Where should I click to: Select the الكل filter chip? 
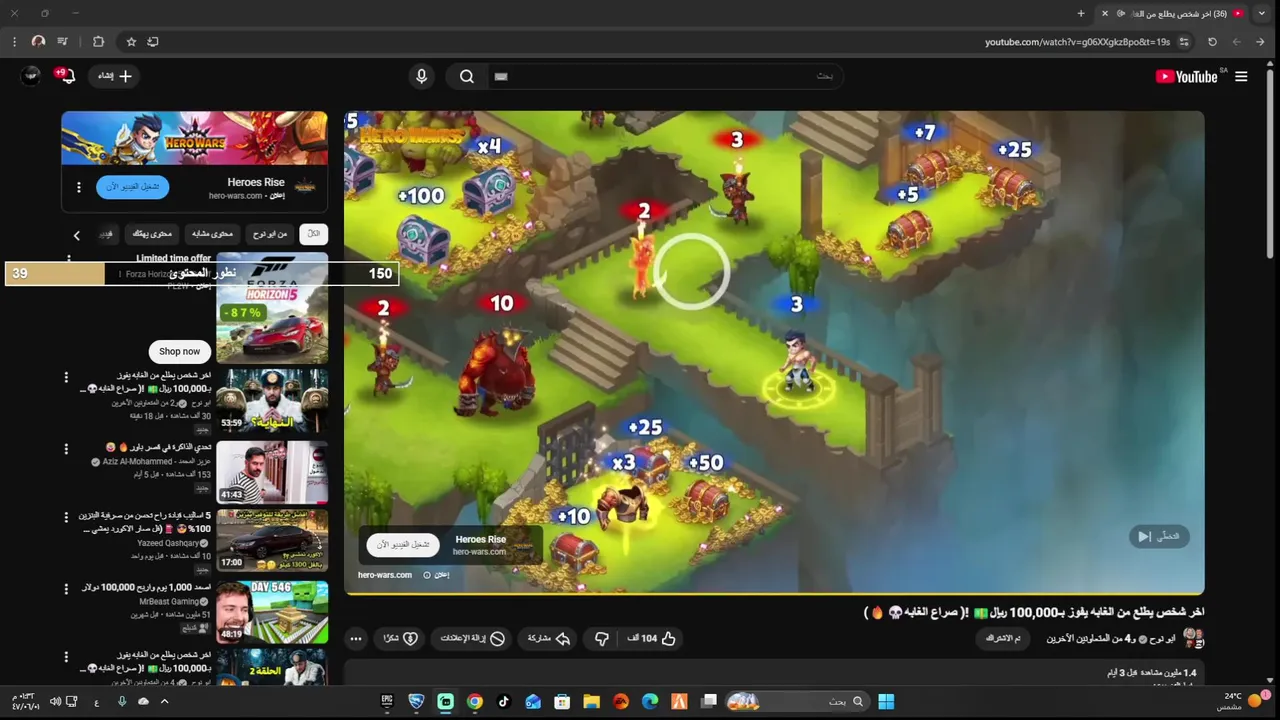[313, 234]
